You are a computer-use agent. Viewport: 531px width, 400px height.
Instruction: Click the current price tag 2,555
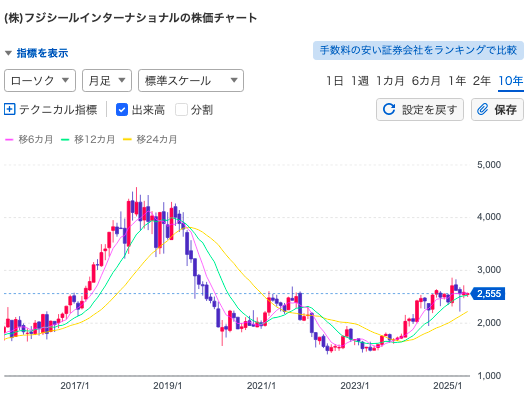pos(488,294)
